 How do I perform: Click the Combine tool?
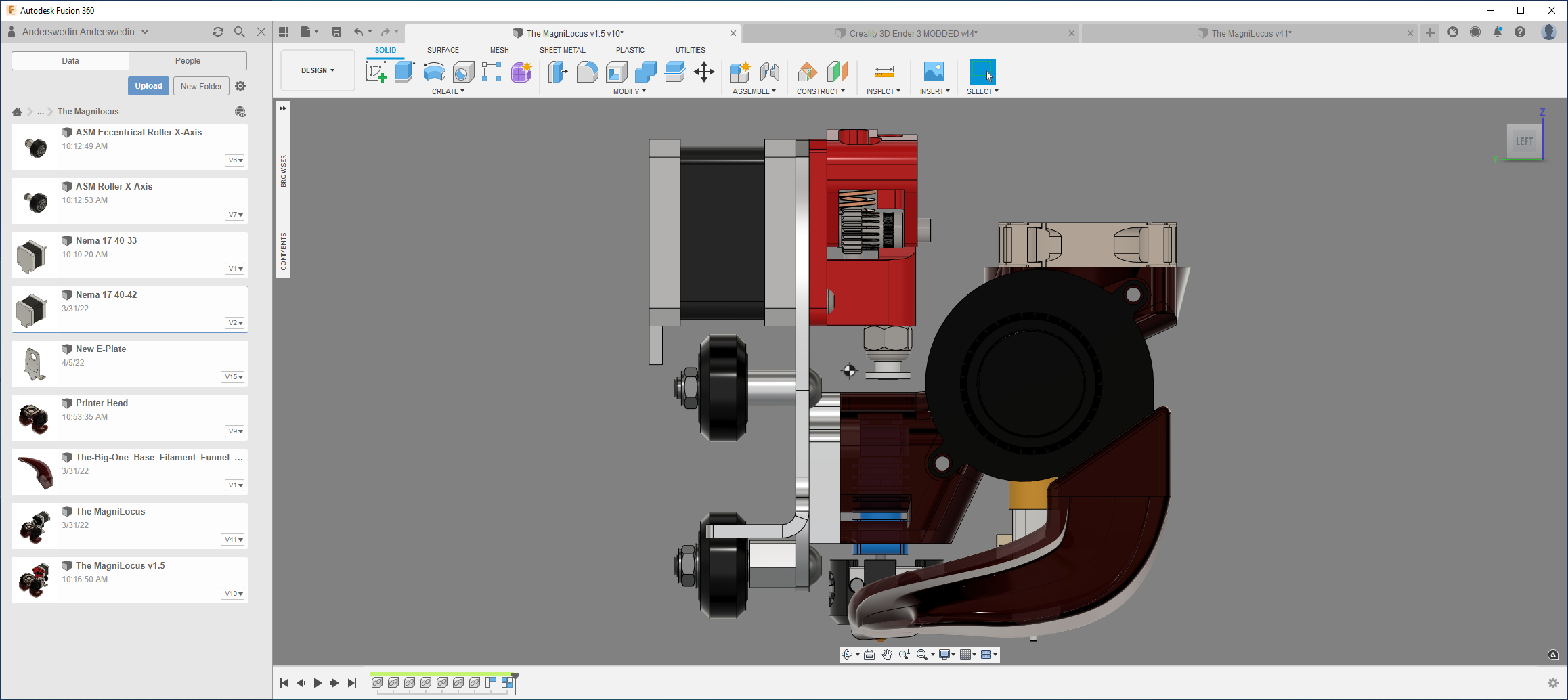(x=645, y=71)
